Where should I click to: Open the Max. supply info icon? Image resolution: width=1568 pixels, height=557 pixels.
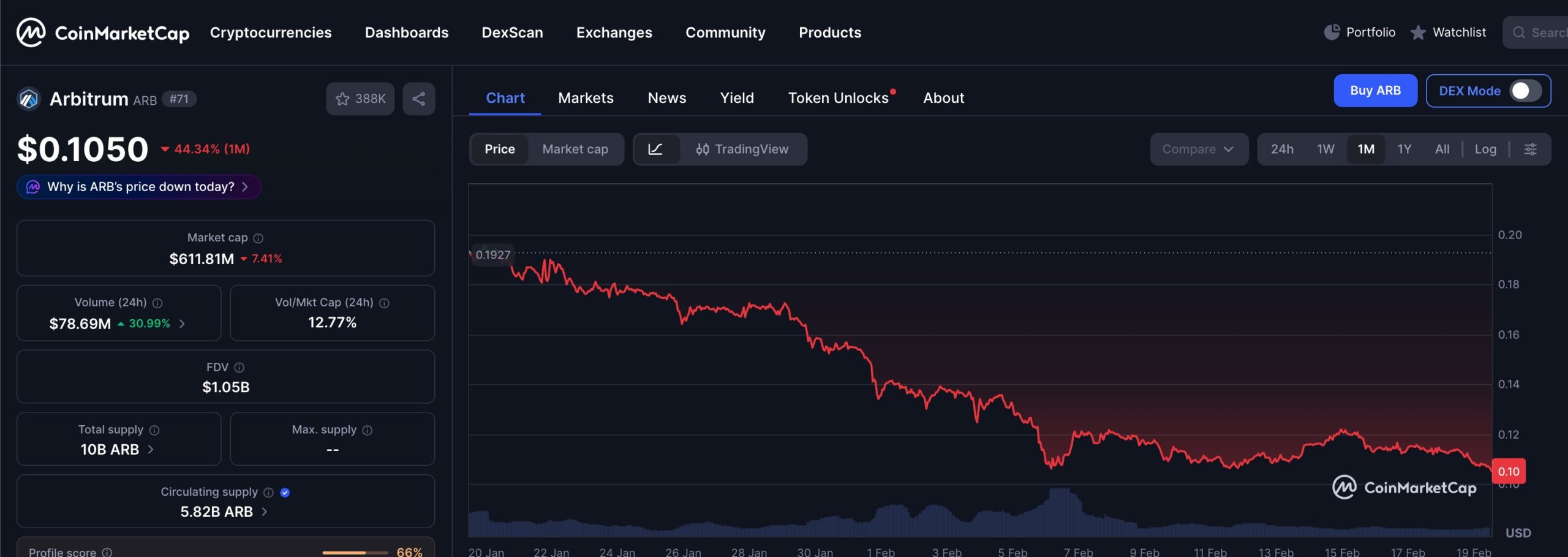(x=367, y=430)
